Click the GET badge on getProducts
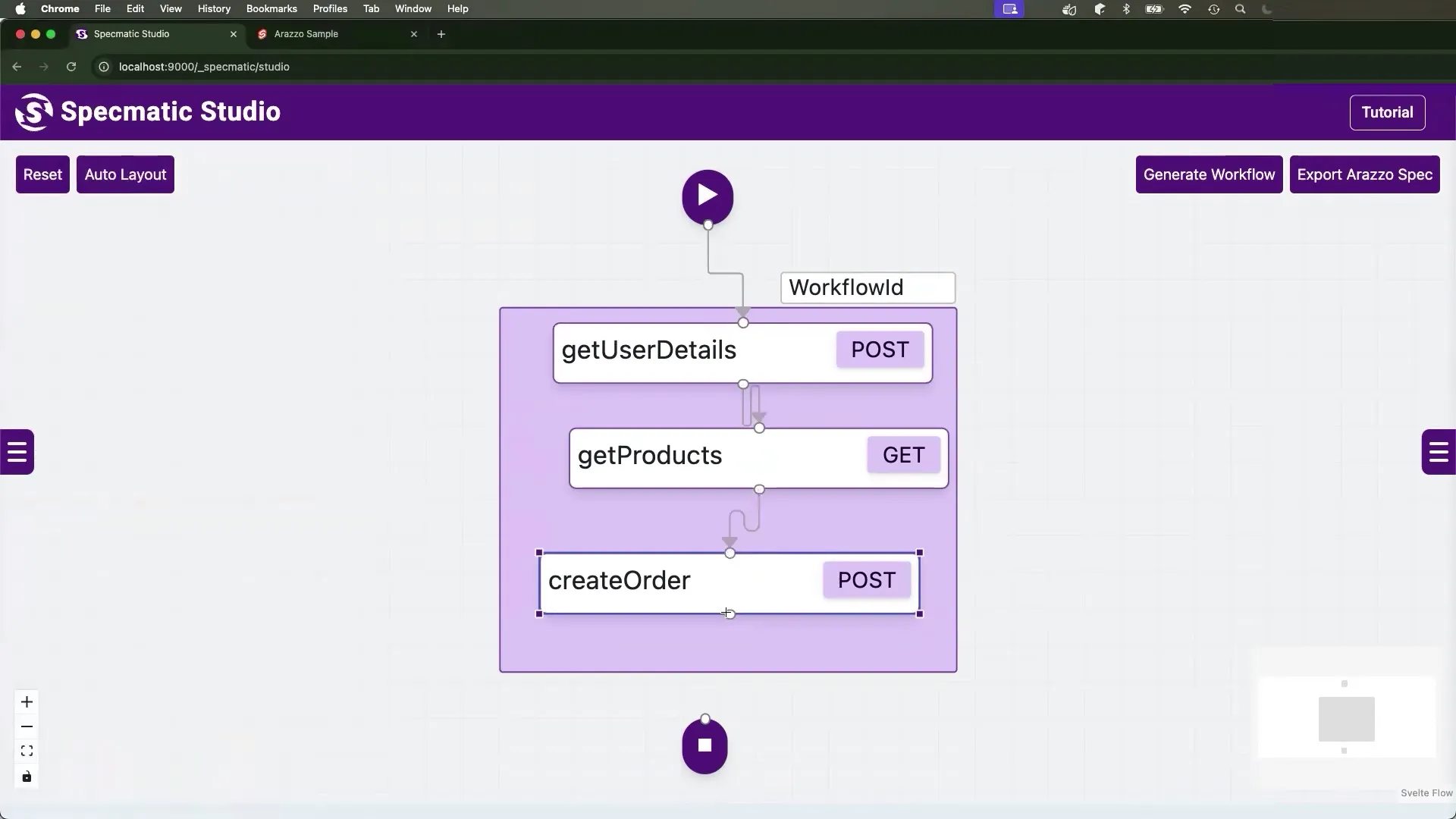 point(903,455)
